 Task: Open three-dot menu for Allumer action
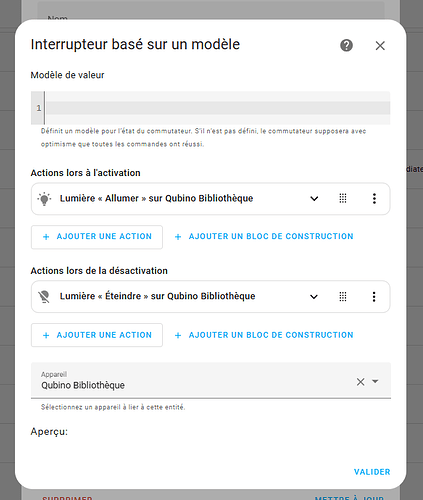[374, 198]
